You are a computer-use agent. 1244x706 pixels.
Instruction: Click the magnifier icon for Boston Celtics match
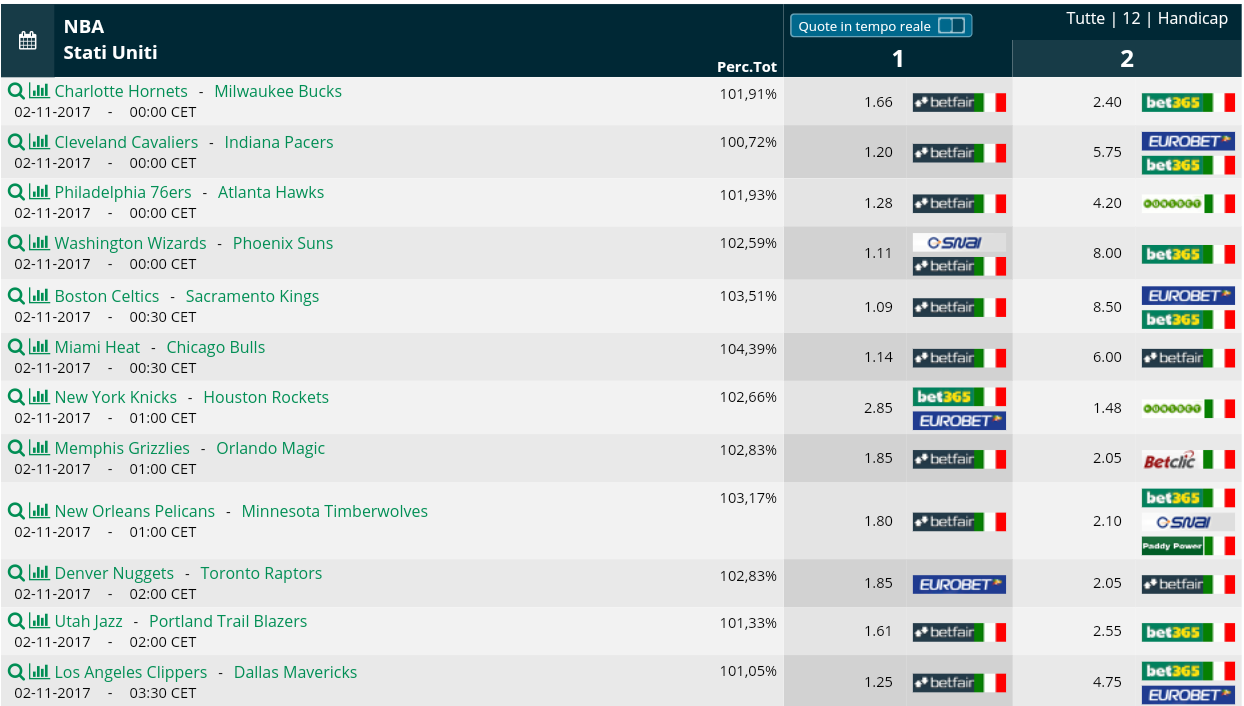click(16, 296)
